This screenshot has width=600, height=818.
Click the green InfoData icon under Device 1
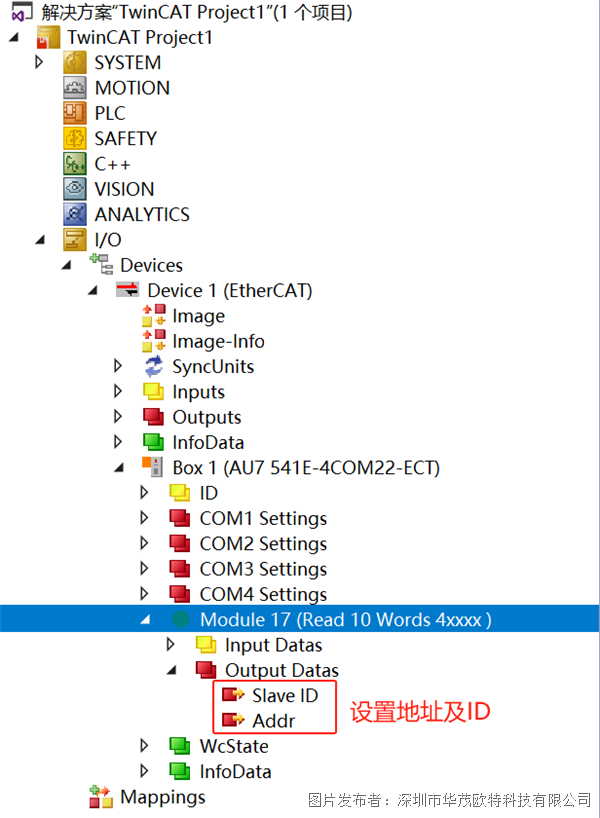click(154, 442)
